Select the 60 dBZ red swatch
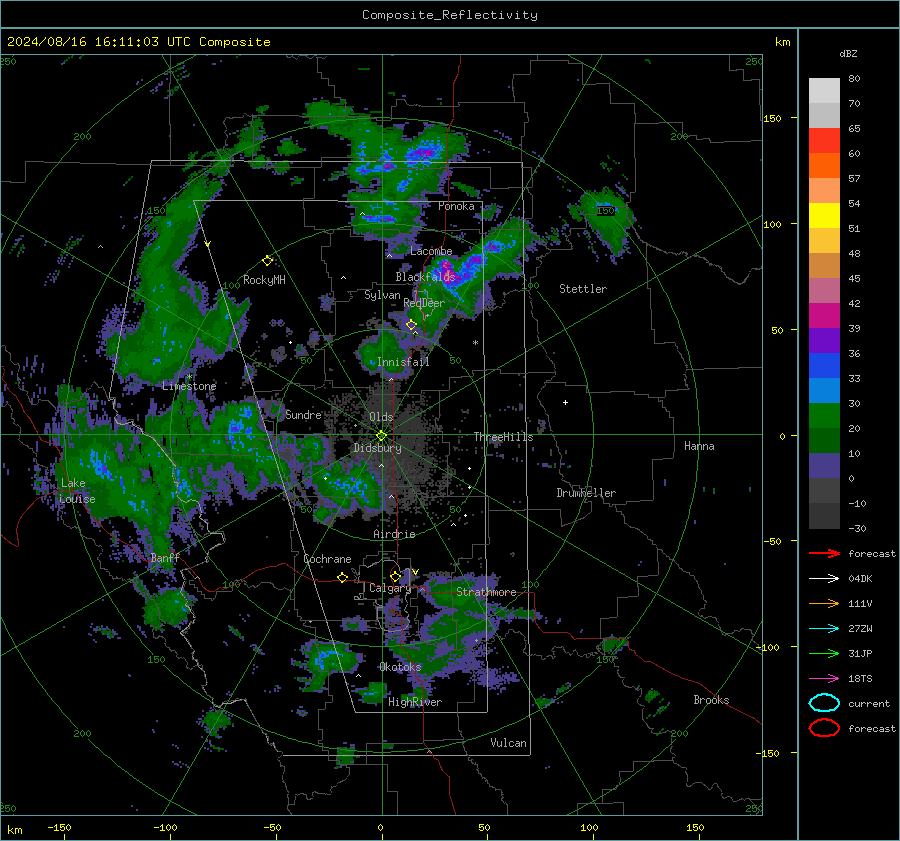900x841 pixels. coord(824,141)
